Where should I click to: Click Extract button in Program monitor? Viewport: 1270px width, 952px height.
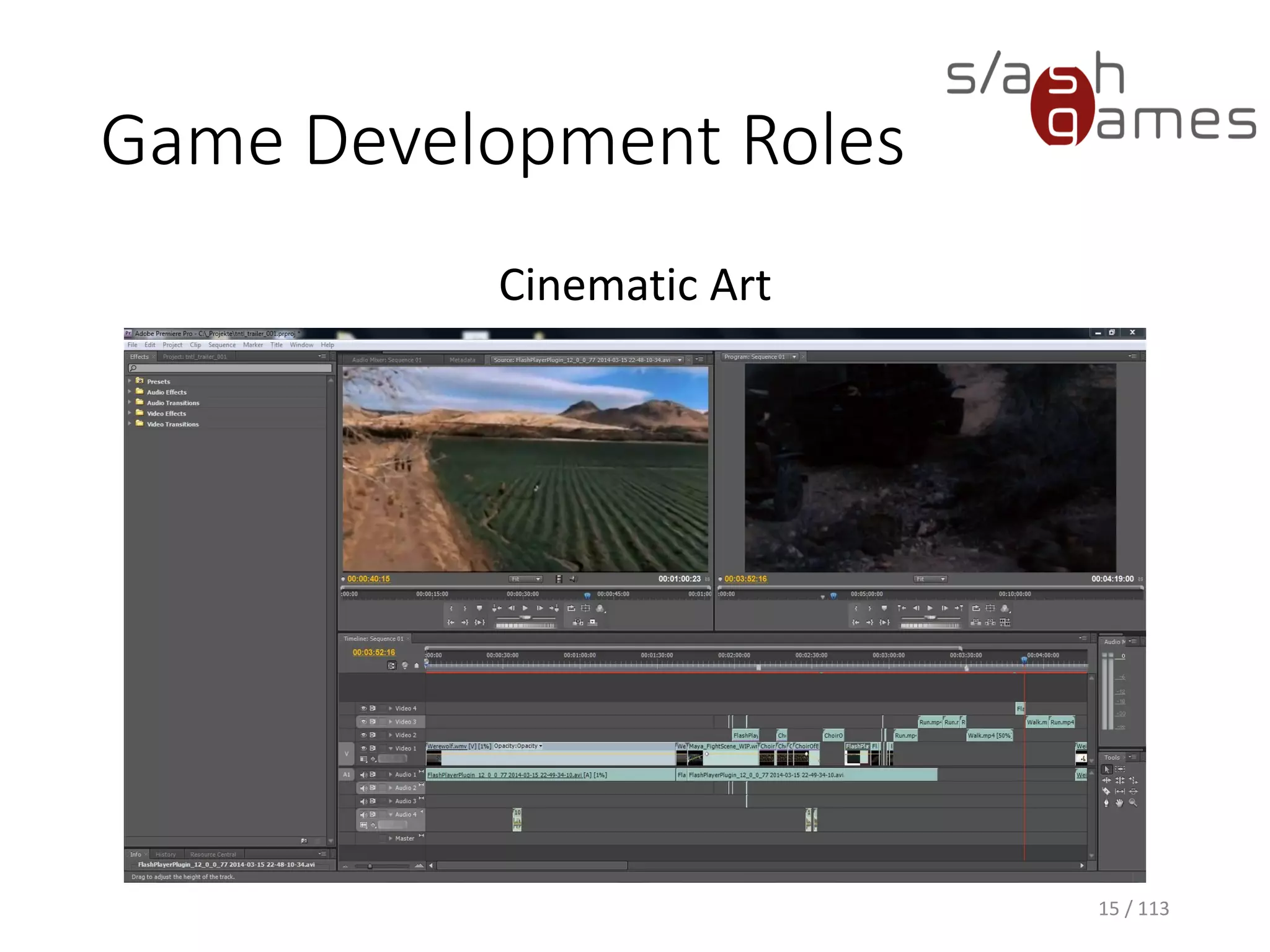pyautogui.click(x=990, y=622)
